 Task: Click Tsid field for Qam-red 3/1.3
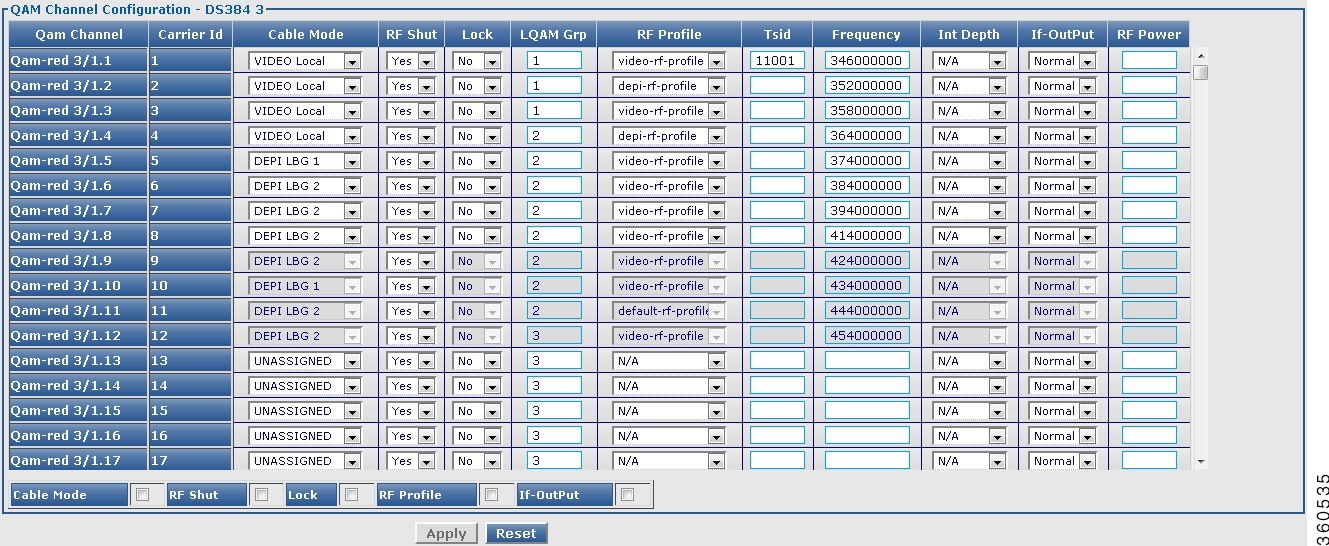coord(777,111)
